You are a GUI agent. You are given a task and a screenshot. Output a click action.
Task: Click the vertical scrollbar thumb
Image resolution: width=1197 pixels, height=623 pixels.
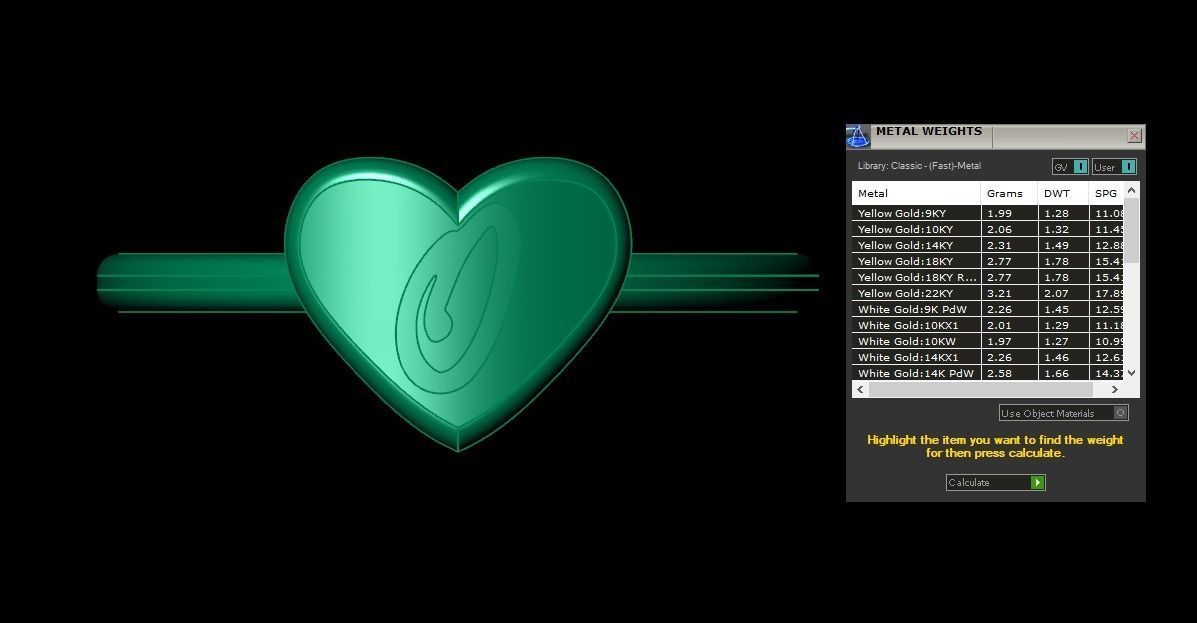pyautogui.click(x=1131, y=231)
